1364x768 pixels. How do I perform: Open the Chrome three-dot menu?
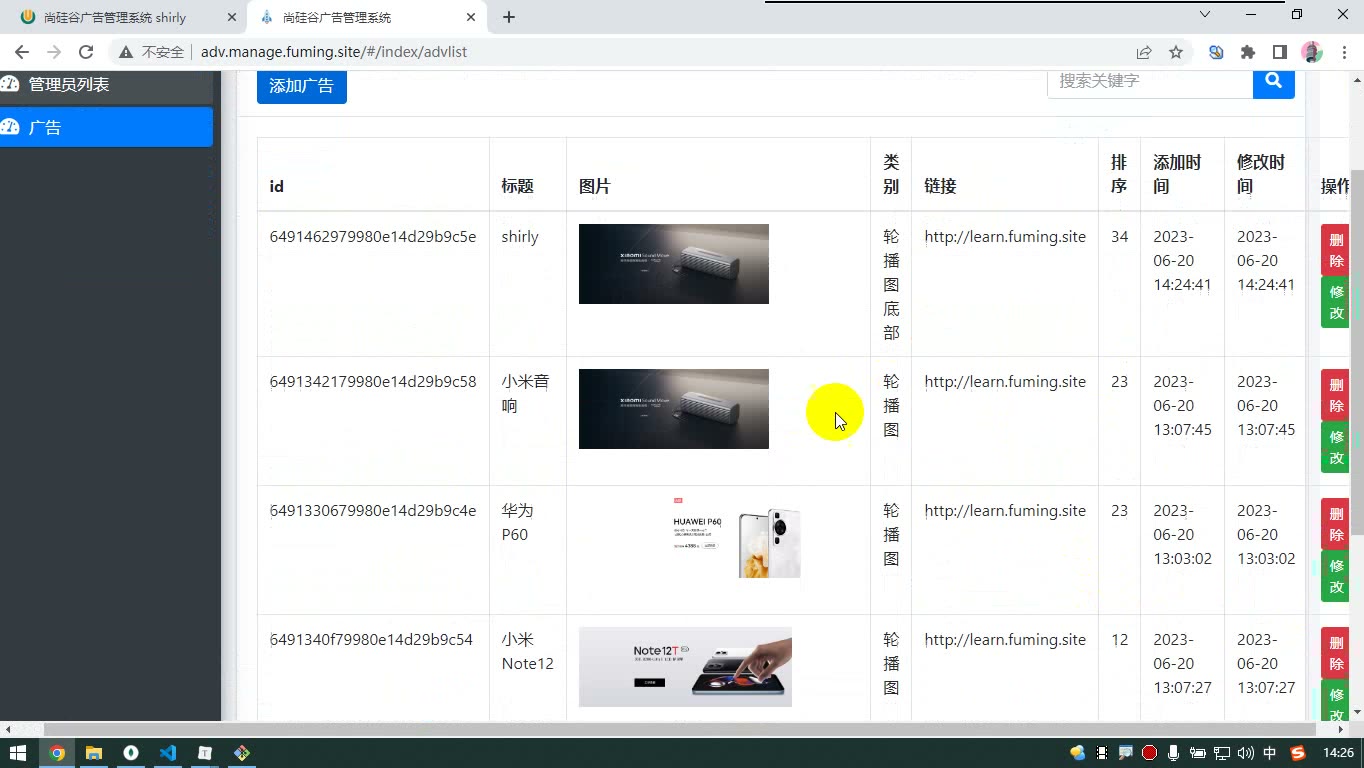coord(1342,52)
